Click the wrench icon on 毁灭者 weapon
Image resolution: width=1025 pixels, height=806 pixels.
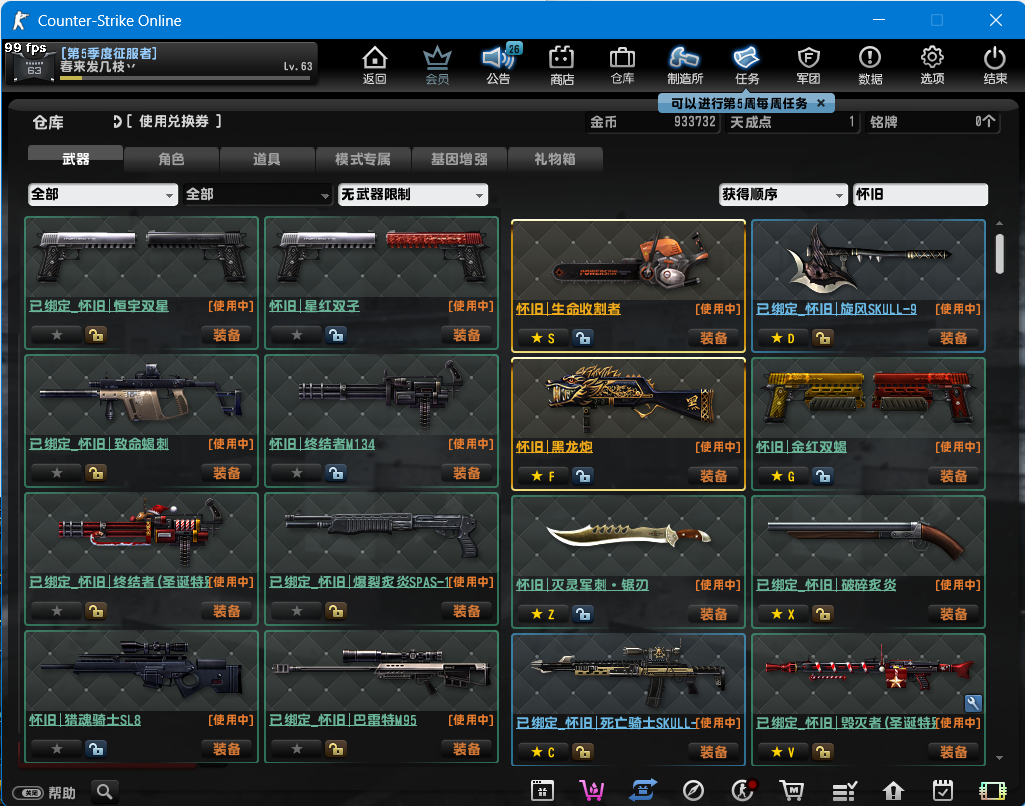tap(973, 703)
